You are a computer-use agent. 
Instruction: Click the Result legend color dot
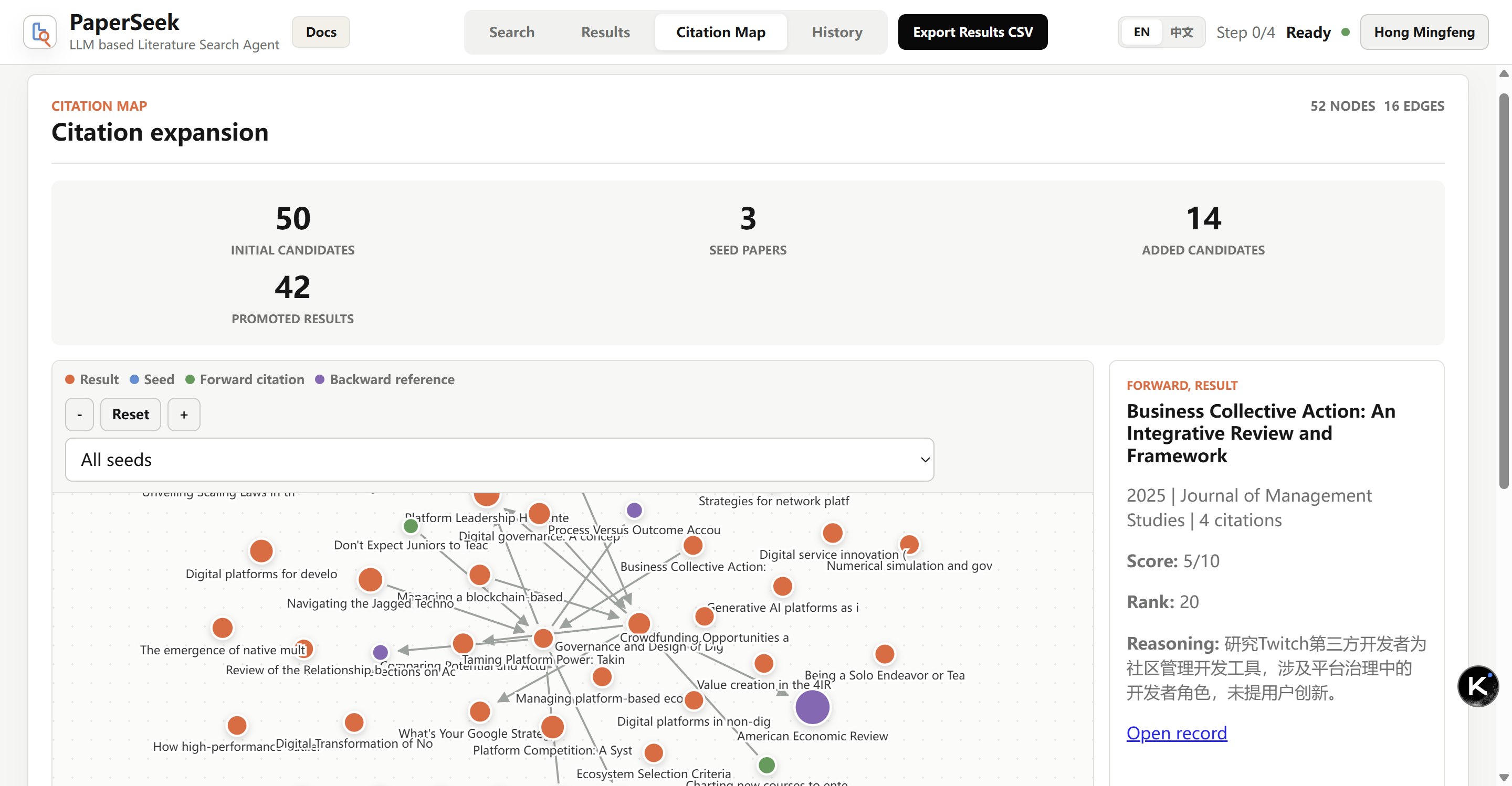(x=70, y=379)
